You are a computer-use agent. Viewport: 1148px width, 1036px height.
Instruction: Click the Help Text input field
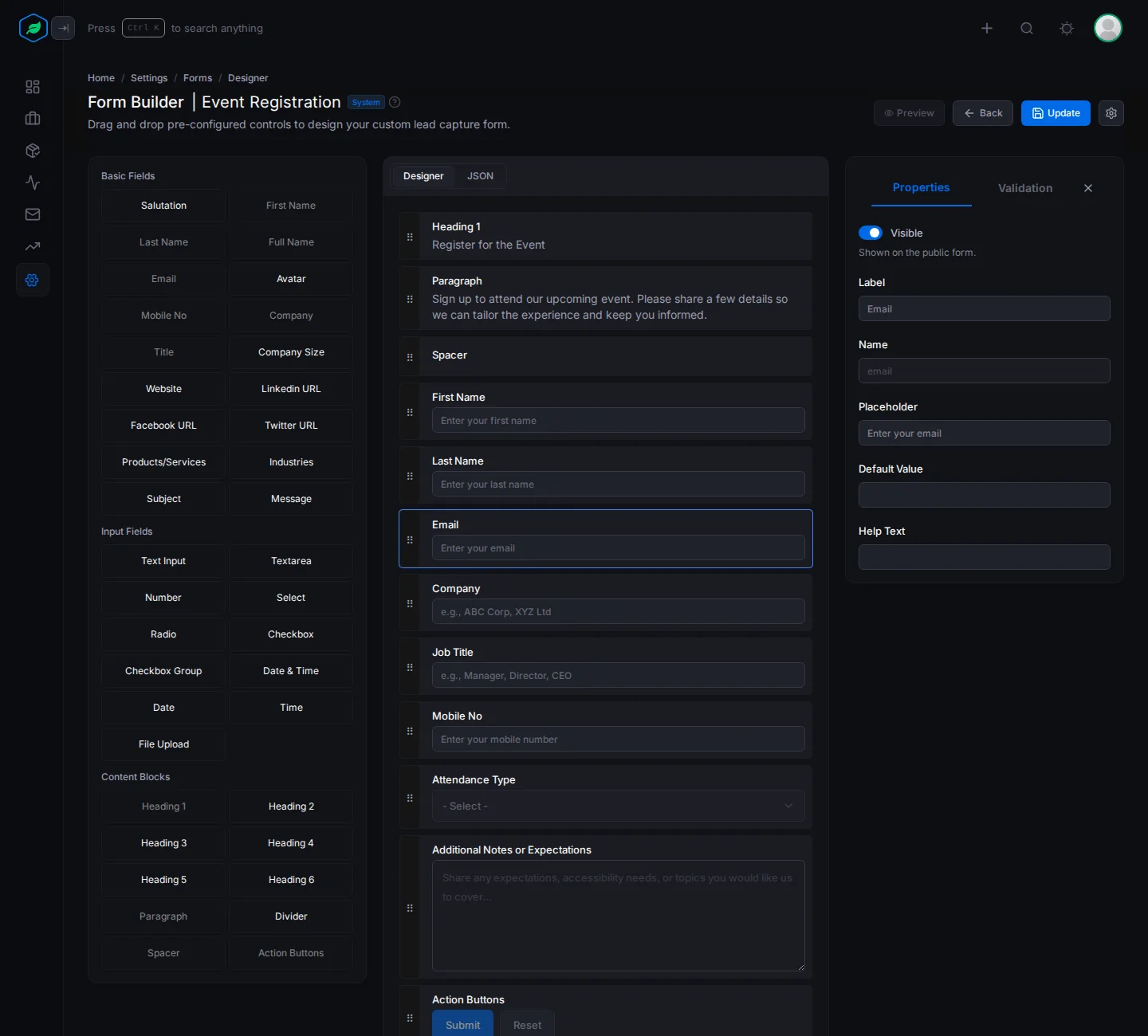pyautogui.click(x=985, y=557)
